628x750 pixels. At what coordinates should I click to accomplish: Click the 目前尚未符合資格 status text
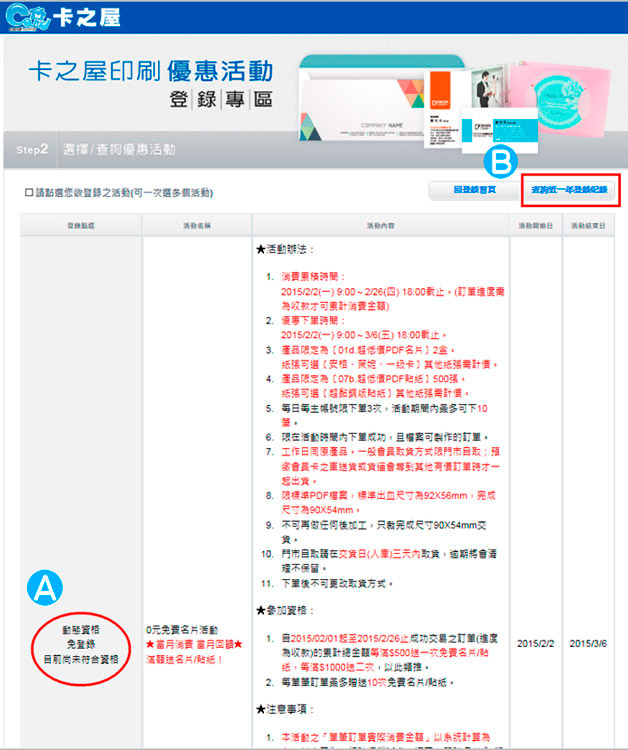coord(81,660)
